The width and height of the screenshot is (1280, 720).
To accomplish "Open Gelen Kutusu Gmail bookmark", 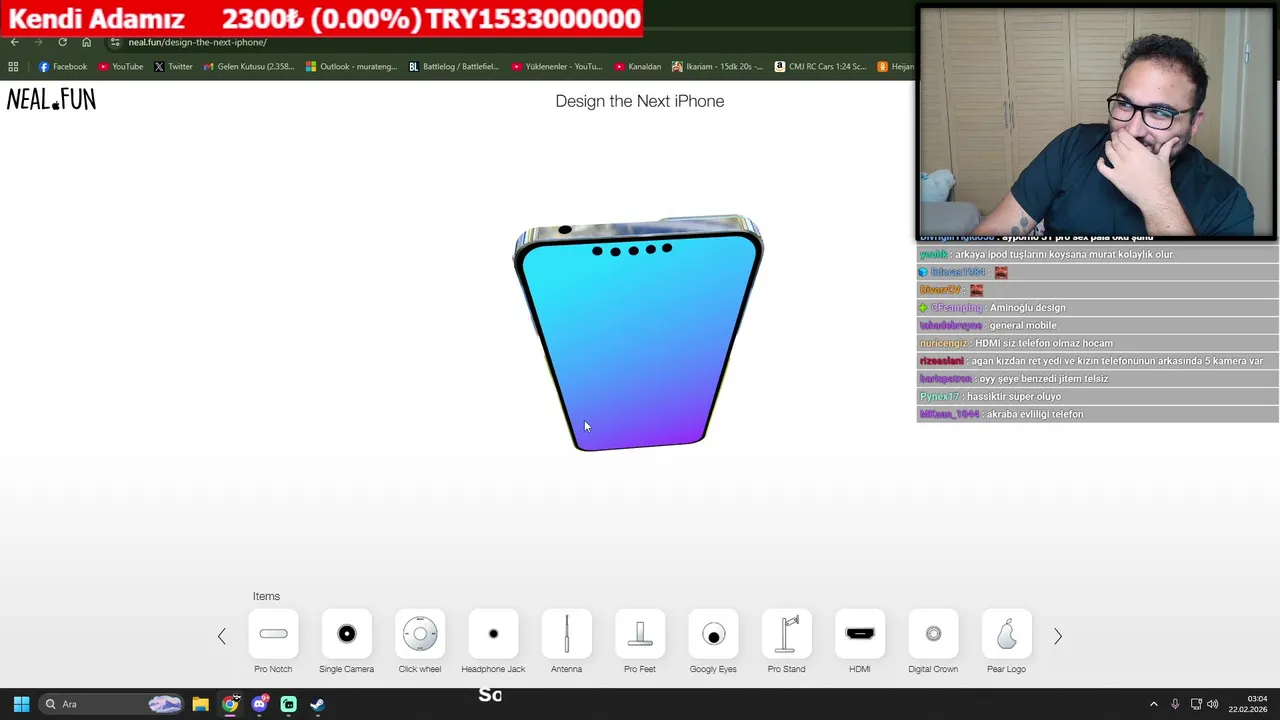I will (x=248, y=67).
